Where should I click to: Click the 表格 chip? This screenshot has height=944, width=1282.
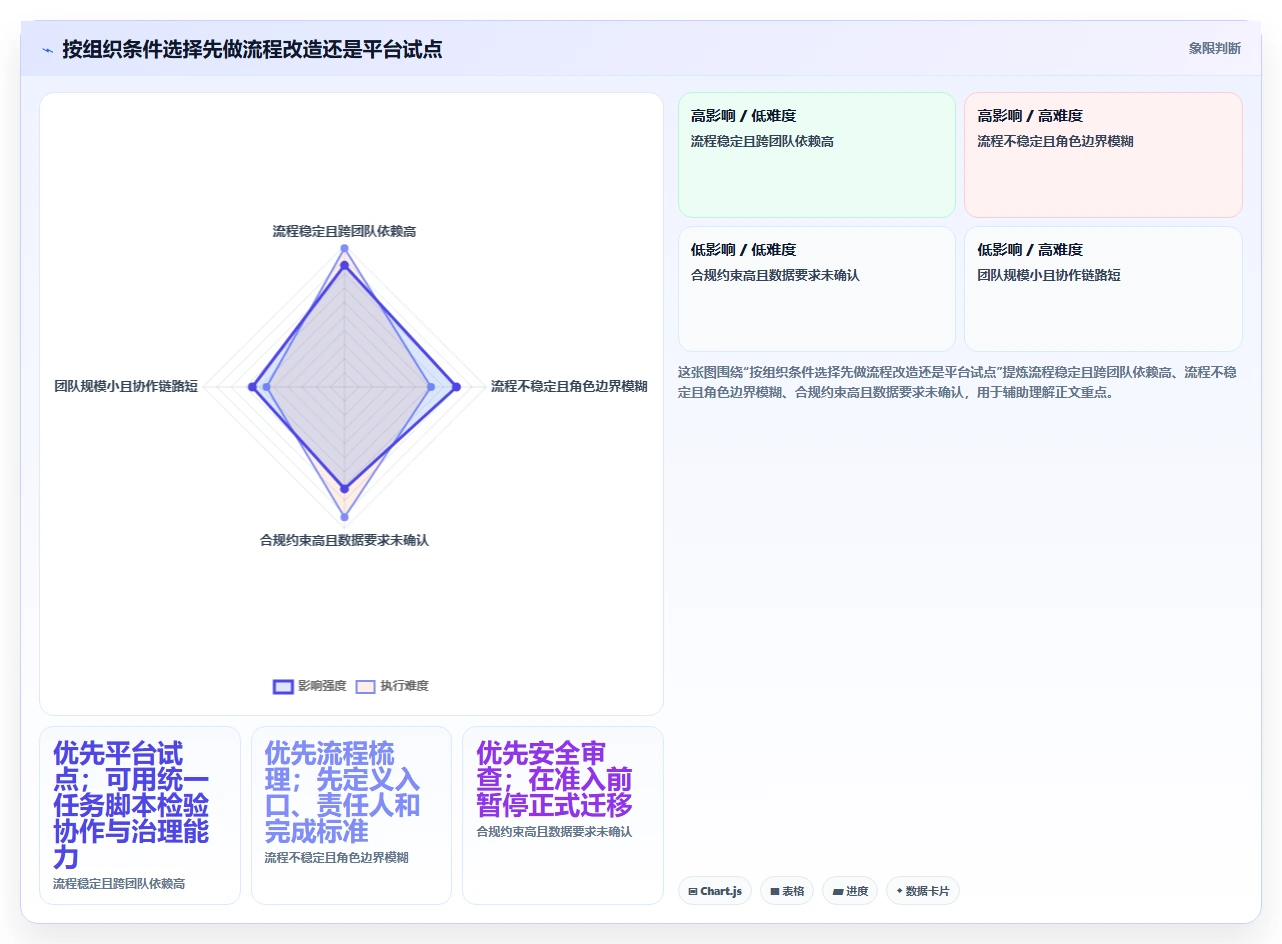[x=787, y=891]
